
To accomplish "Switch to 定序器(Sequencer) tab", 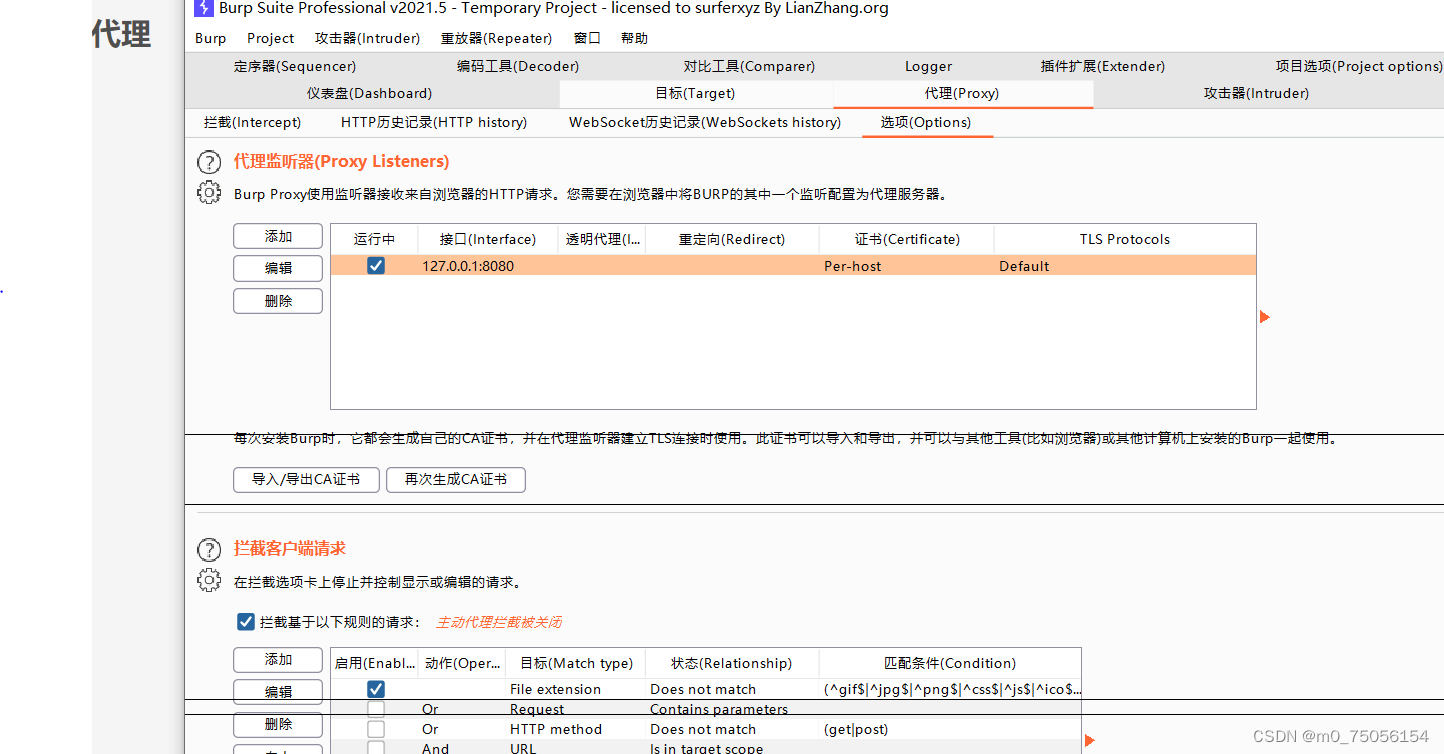I will tap(295, 66).
